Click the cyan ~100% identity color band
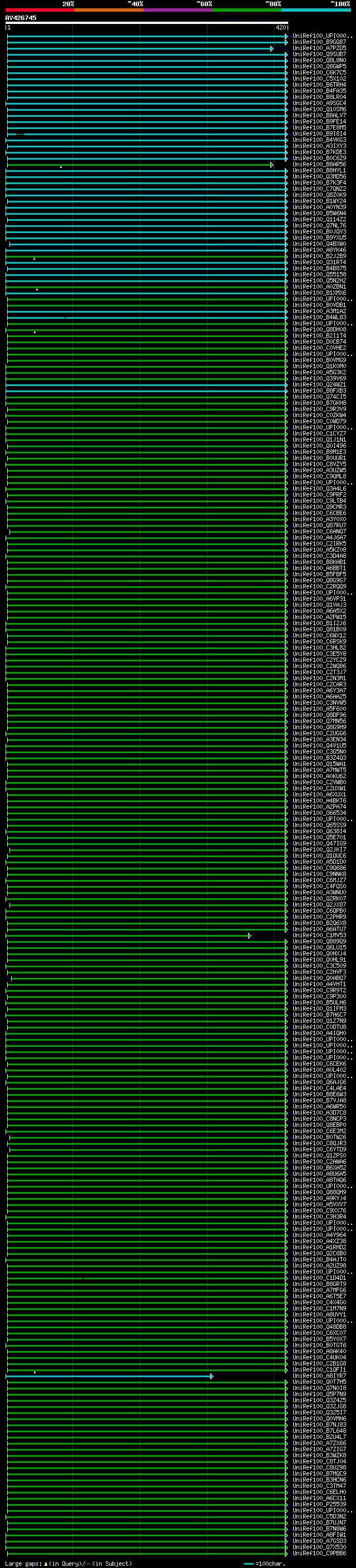The height and width of the screenshot is (1568, 356). click(x=316, y=10)
